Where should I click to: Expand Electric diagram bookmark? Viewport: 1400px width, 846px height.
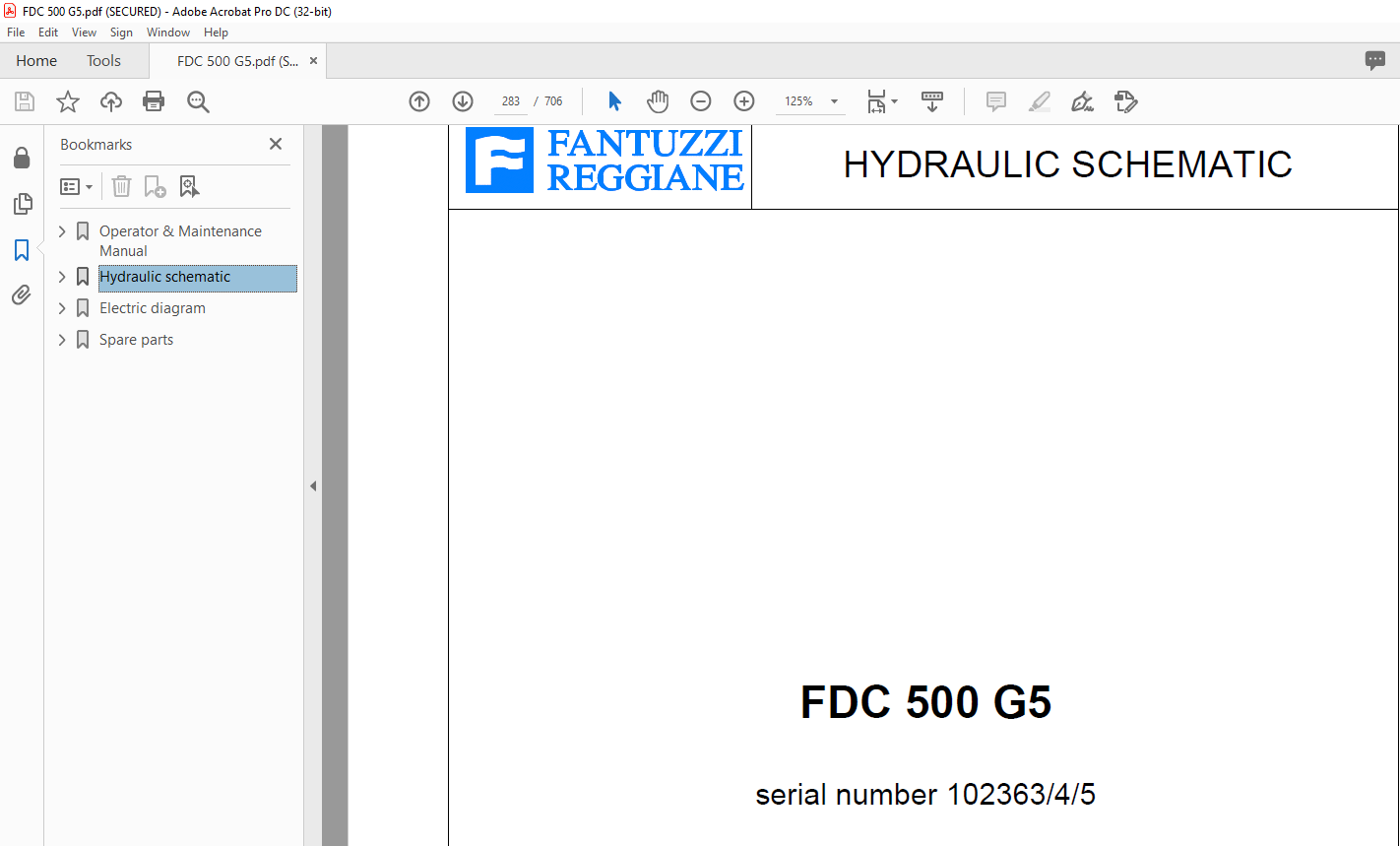pyautogui.click(x=63, y=308)
